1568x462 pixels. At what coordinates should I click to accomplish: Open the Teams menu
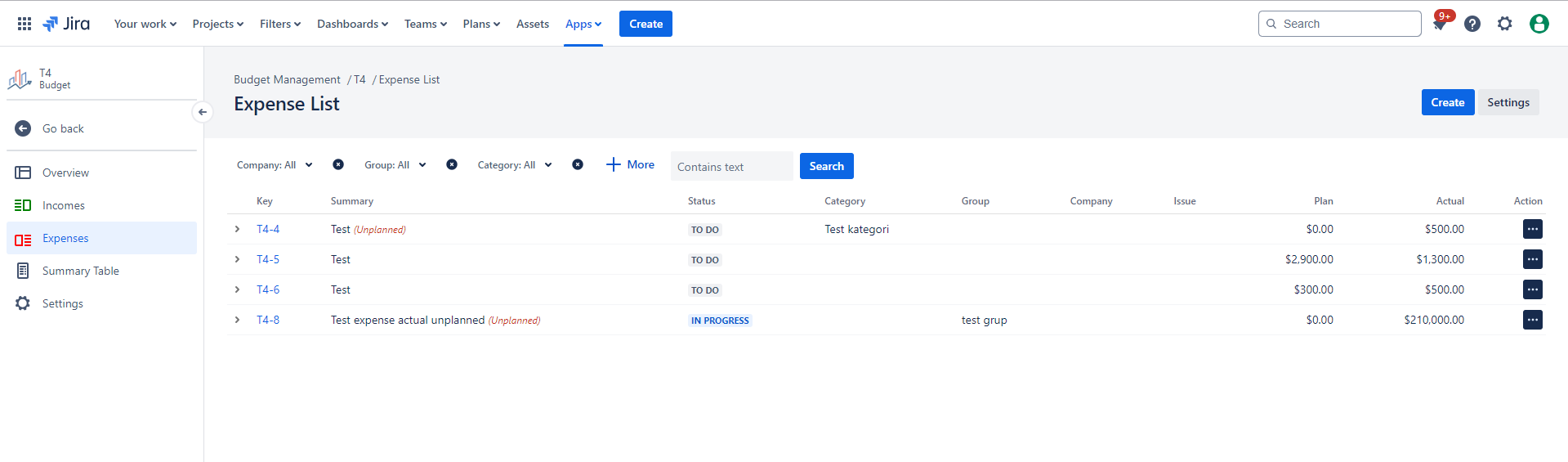[426, 24]
